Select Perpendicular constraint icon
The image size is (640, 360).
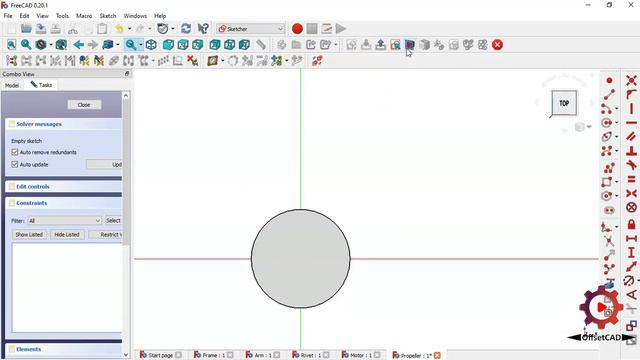coord(631,151)
